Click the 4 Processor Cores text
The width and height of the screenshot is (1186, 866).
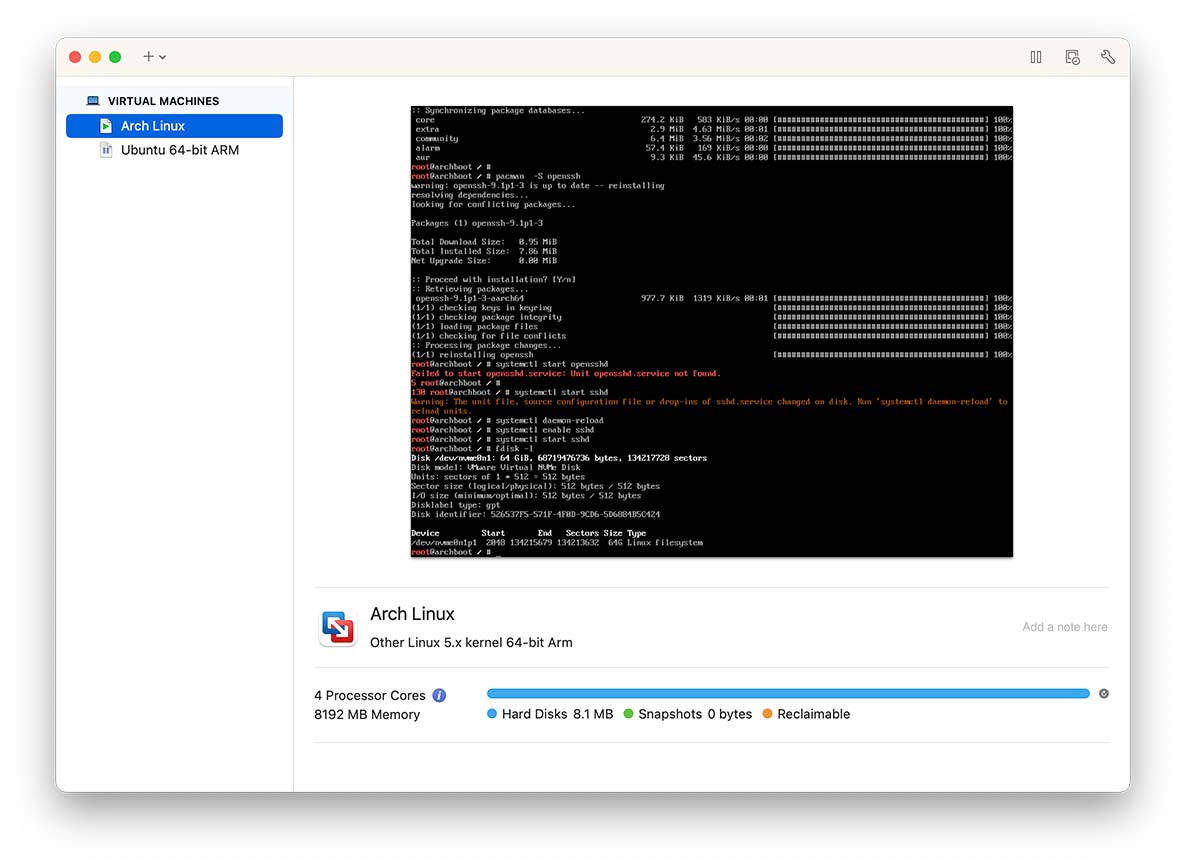click(x=370, y=695)
